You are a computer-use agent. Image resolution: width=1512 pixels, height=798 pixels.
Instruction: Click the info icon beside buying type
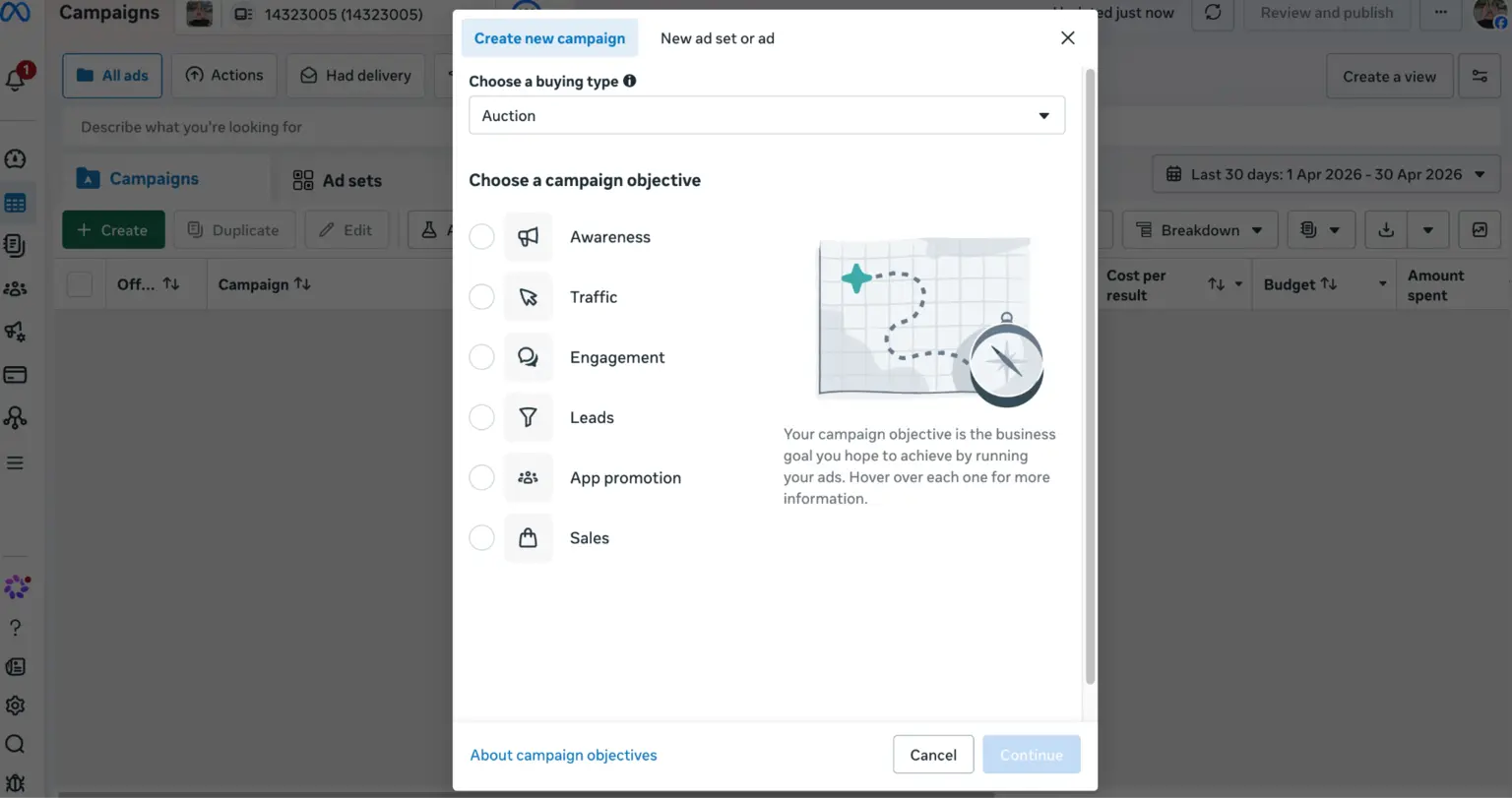coord(630,81)
